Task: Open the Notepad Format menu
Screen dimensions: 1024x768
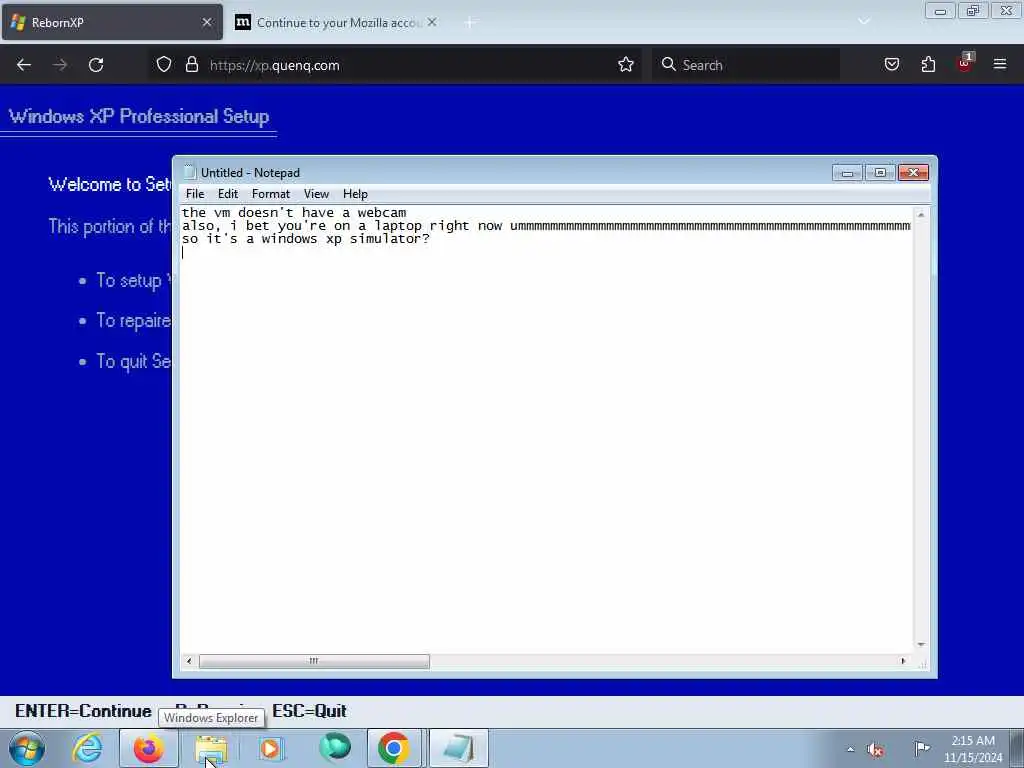Action: point(271,194)
